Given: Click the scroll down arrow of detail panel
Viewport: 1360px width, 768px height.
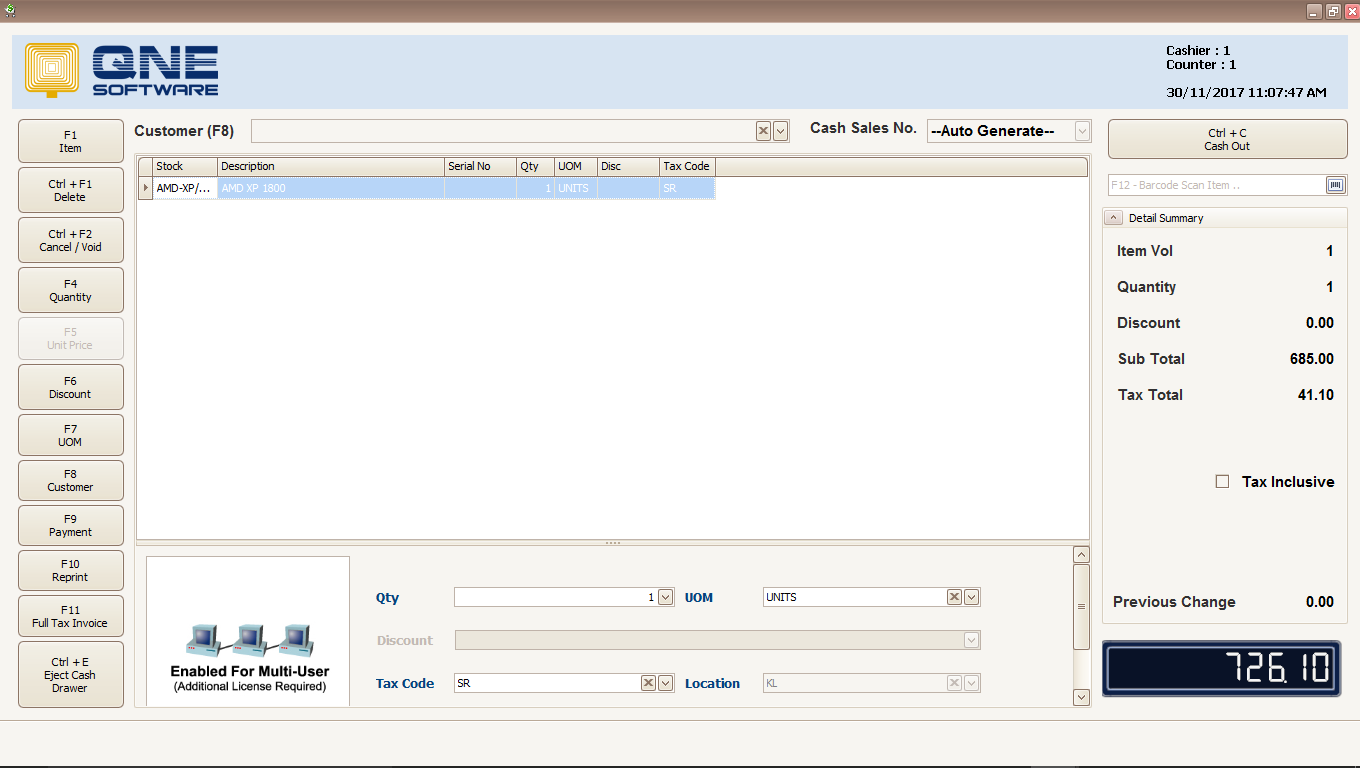Looking at the screenshot, I should click(x=1081, y=697).
